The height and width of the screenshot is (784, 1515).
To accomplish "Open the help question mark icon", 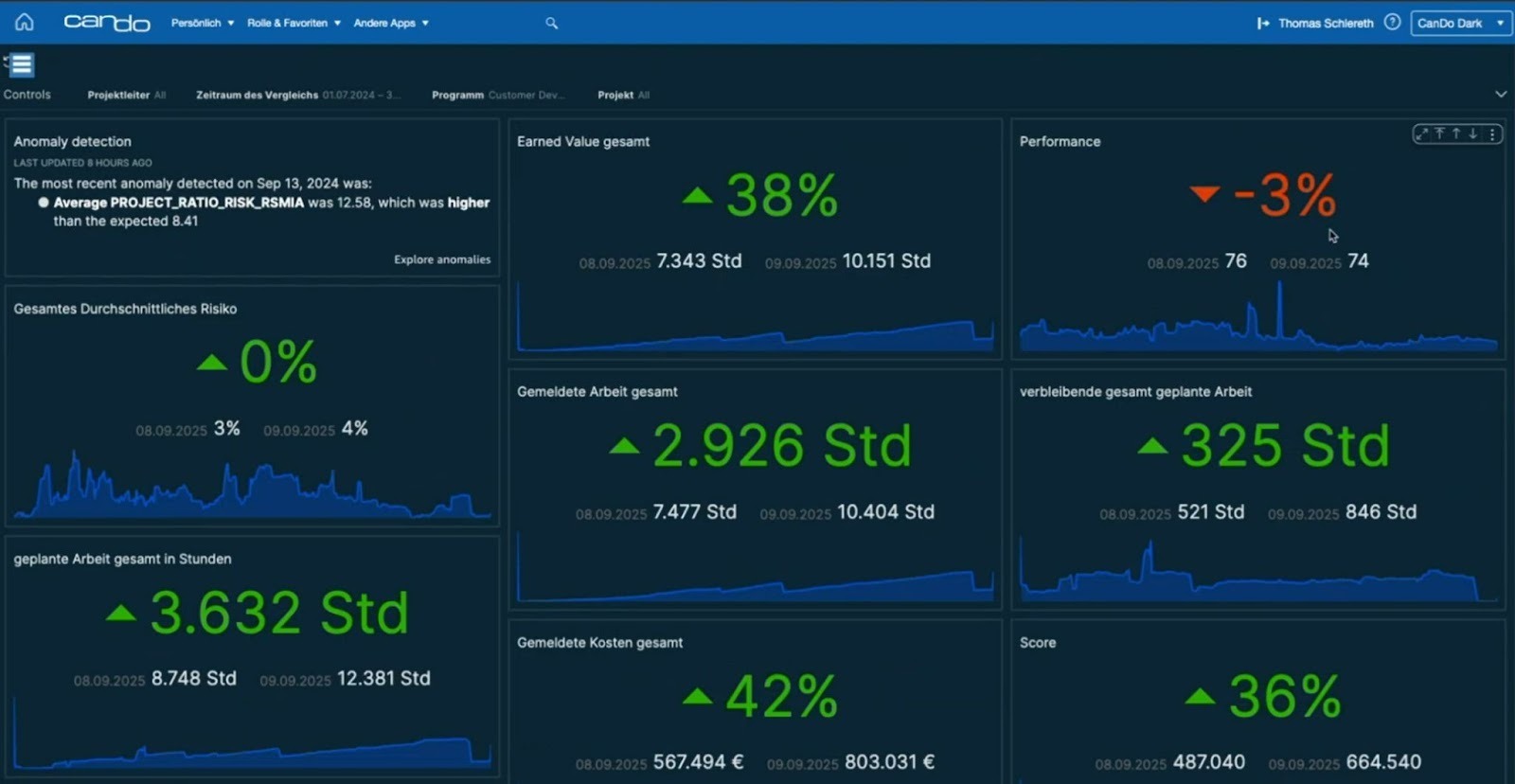I will tap(1392, 22).
